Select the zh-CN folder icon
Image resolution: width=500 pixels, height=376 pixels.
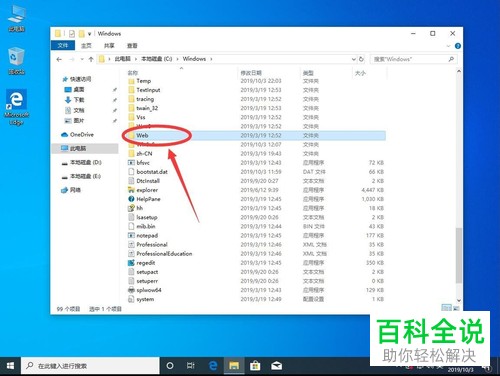coord(131,154)
